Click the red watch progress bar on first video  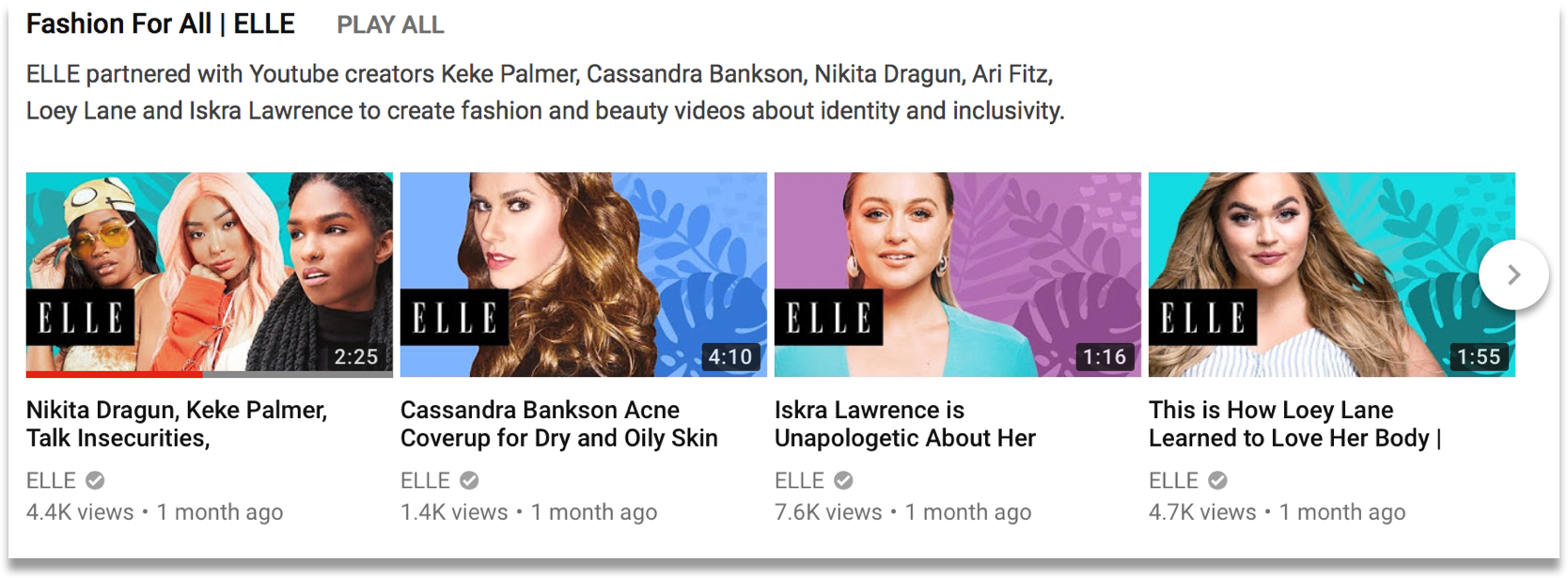click(x=114, y=374)
